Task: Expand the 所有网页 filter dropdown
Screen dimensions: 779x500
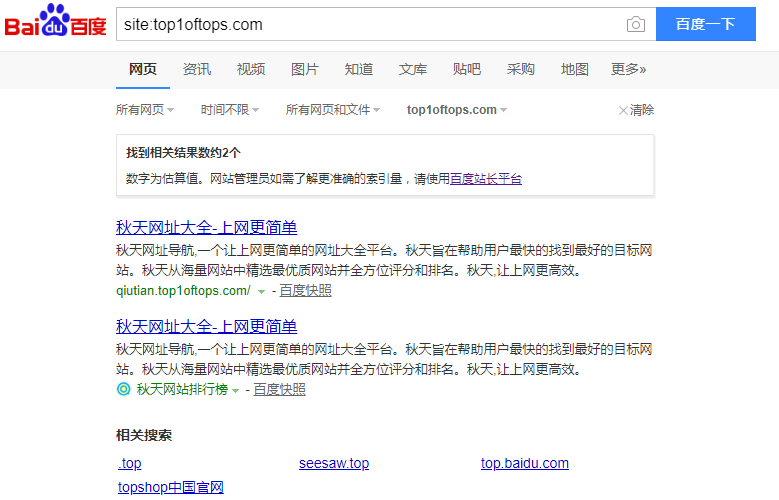Action: coord(145,110)
